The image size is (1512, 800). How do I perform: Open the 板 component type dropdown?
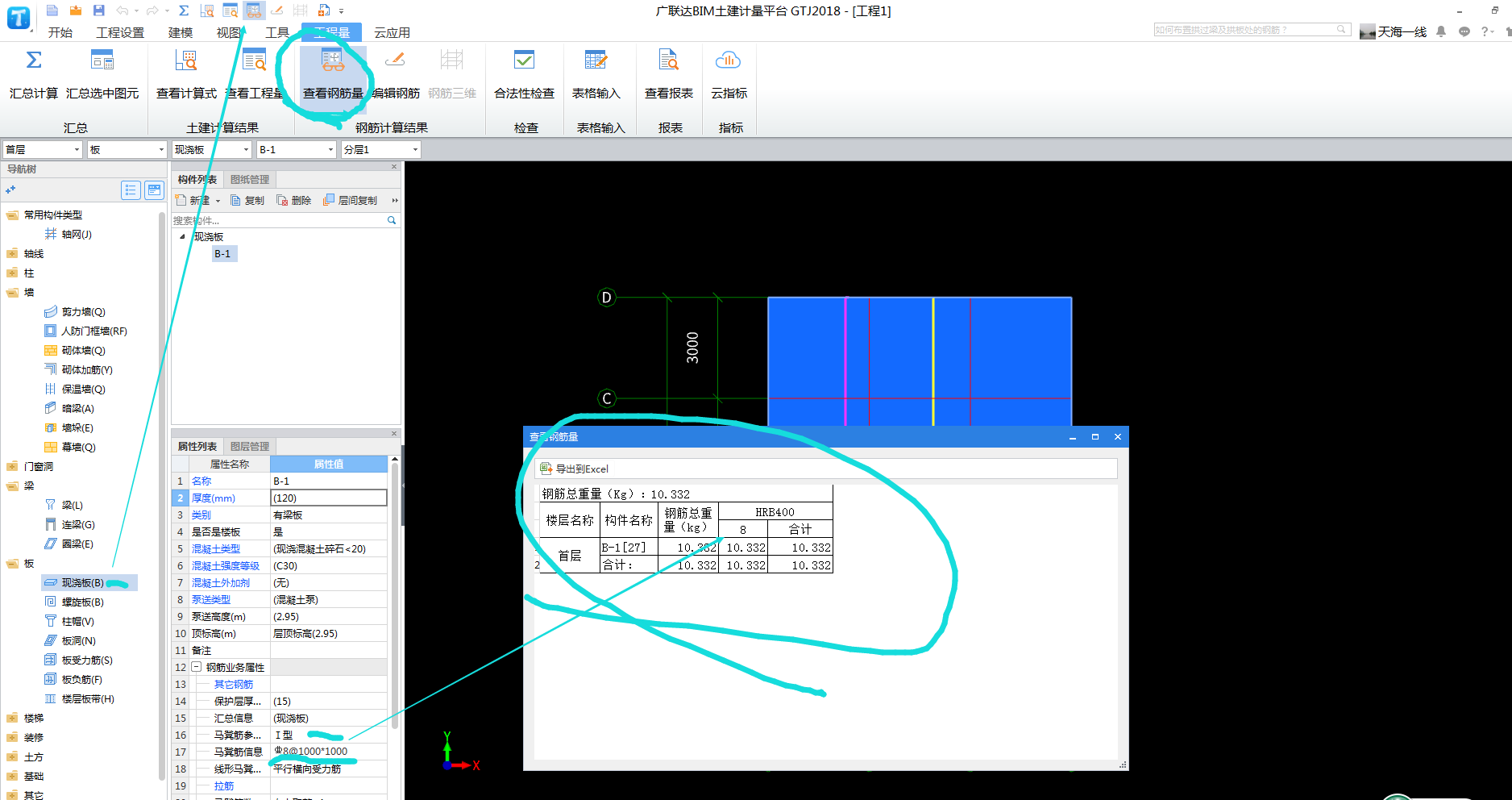(127, 149)
